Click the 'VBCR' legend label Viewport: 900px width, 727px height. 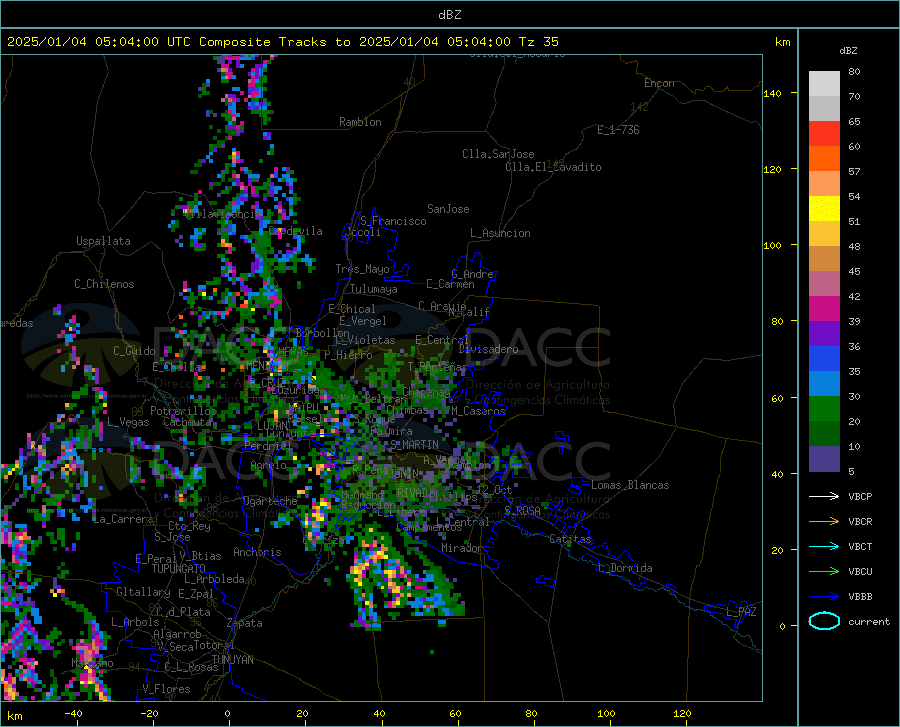[860, 522]
